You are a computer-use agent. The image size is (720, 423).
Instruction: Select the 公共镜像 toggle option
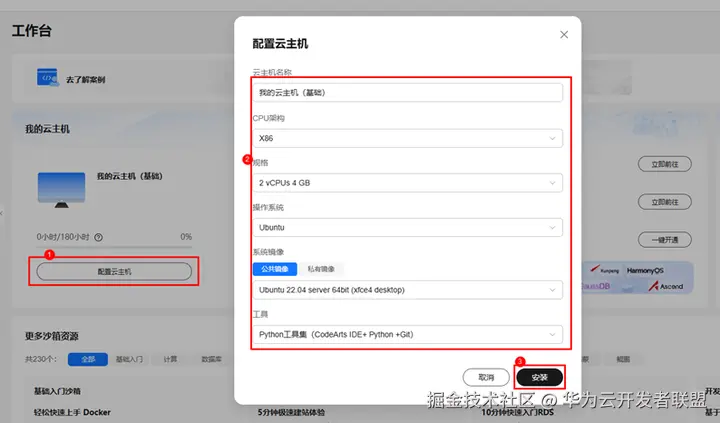(x=275, y=269)
